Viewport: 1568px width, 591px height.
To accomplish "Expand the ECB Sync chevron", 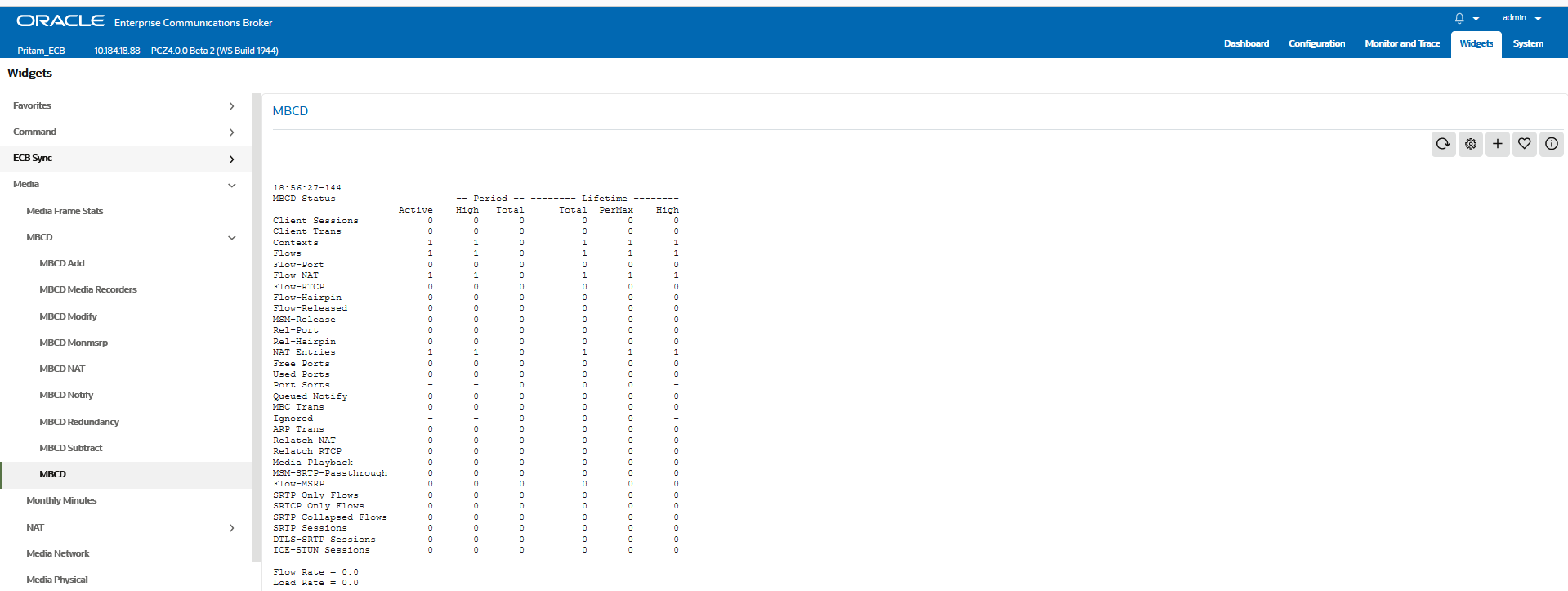I will coord(232,159).
